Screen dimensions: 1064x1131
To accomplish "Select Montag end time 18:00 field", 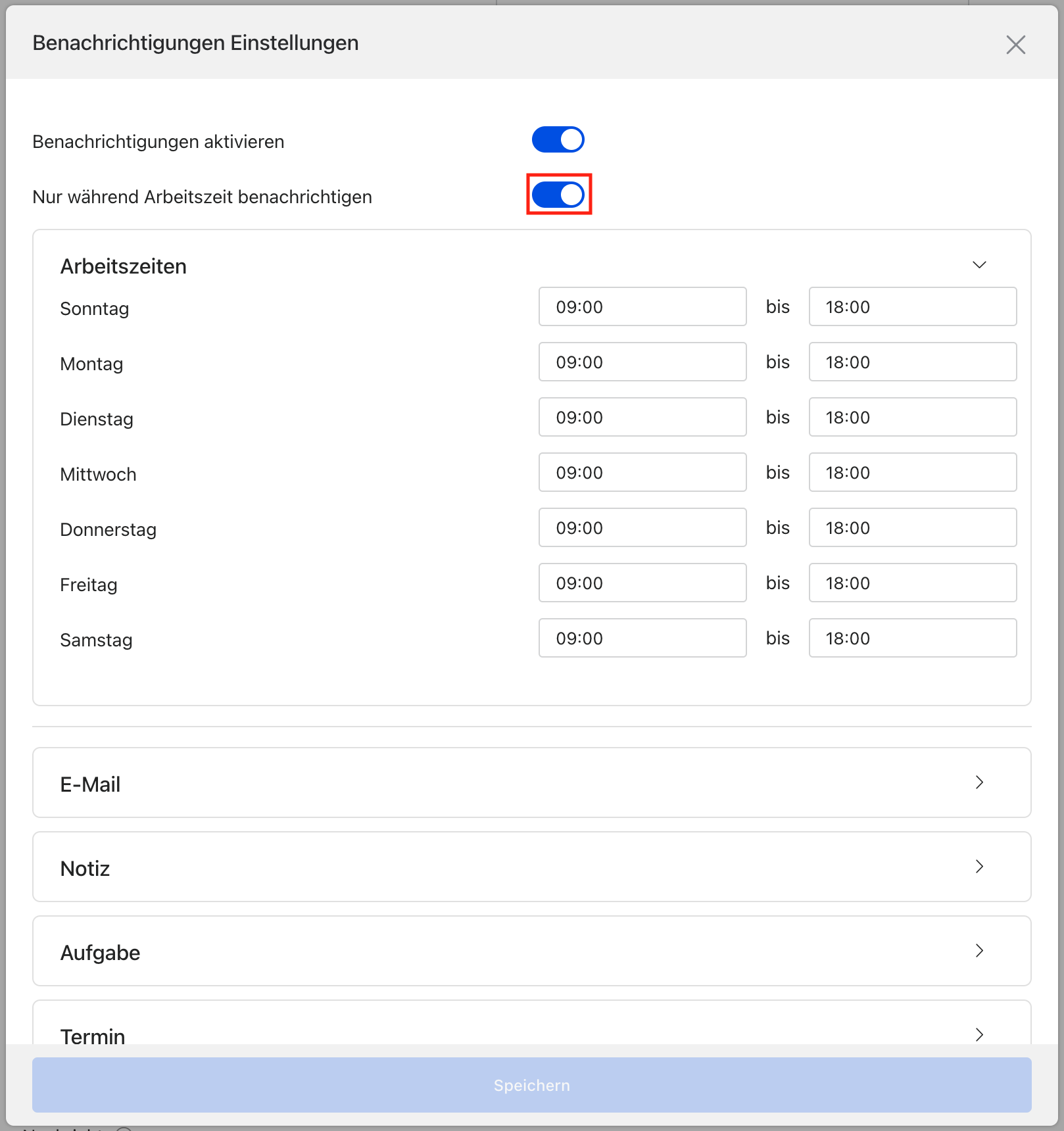I will click(912, 362).
